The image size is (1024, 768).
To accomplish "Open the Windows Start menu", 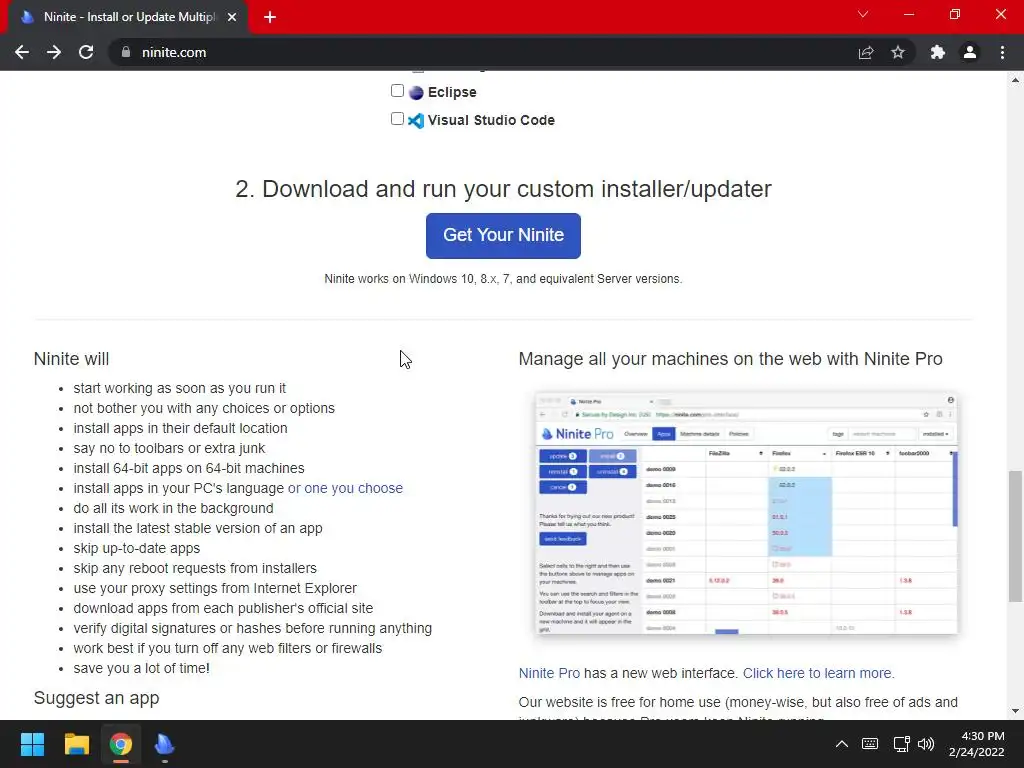I will (x=32, y=744).
